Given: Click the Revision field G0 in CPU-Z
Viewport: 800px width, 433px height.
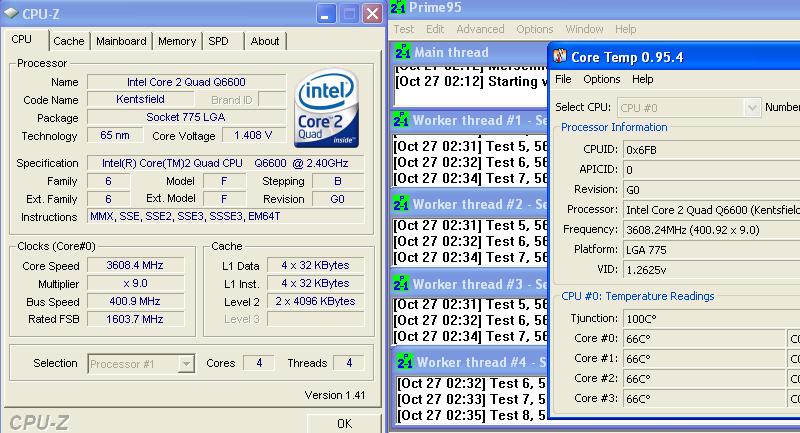Looking at the screenshot, I should tap(338, 199).
